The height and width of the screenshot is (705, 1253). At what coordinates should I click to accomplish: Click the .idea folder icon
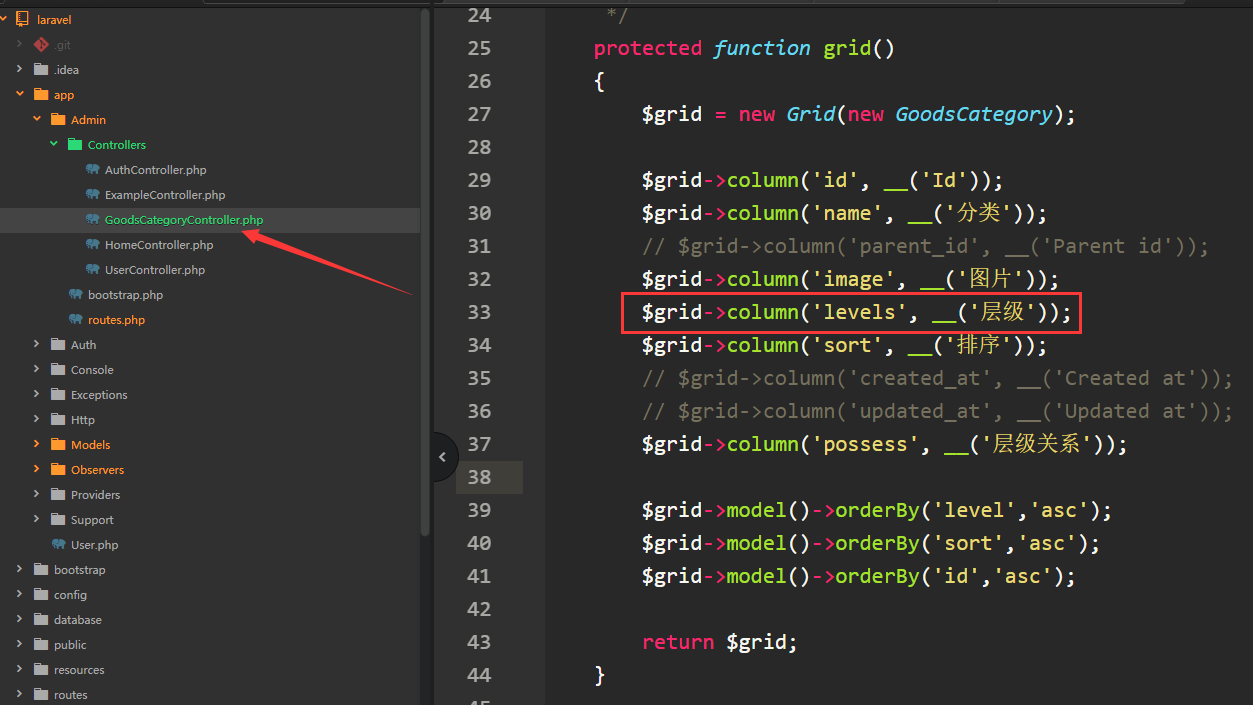tap(41, 69)
